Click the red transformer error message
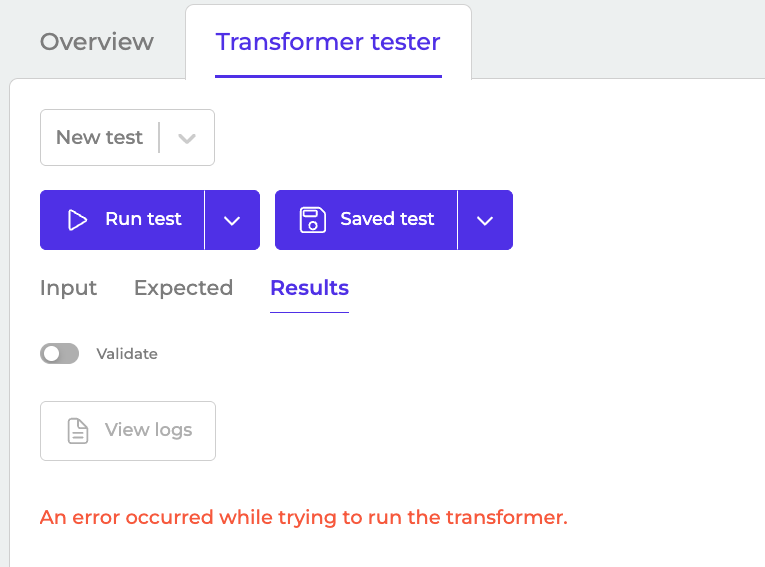This screenshot has height=567, width=765. coord(303,517)
